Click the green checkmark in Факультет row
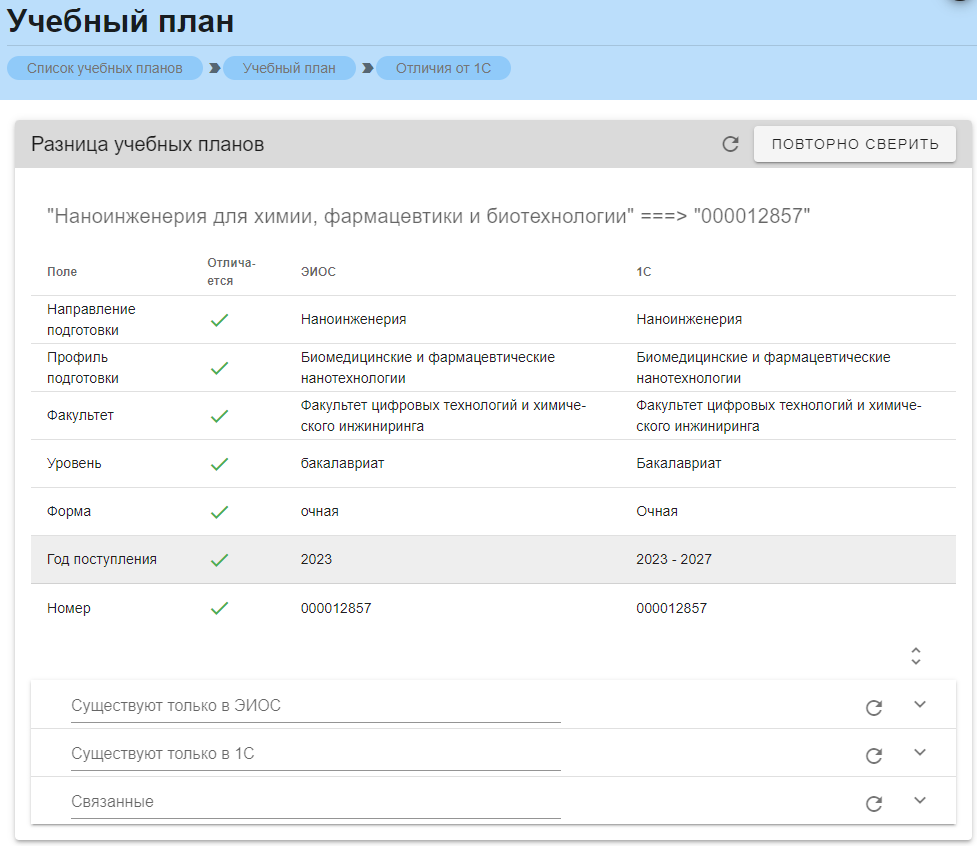 point(220,416)
